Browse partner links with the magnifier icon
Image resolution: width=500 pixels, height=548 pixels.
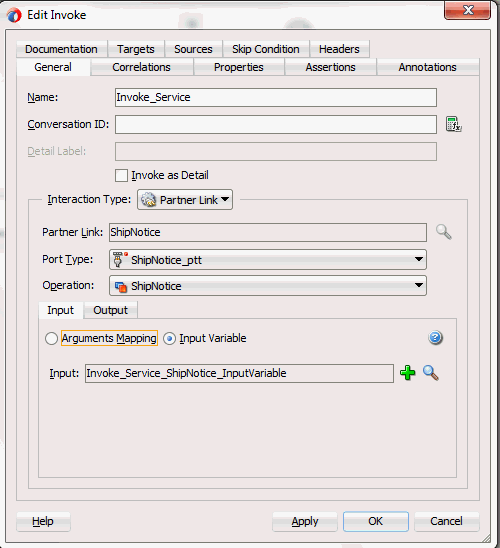tap(444, 232)
